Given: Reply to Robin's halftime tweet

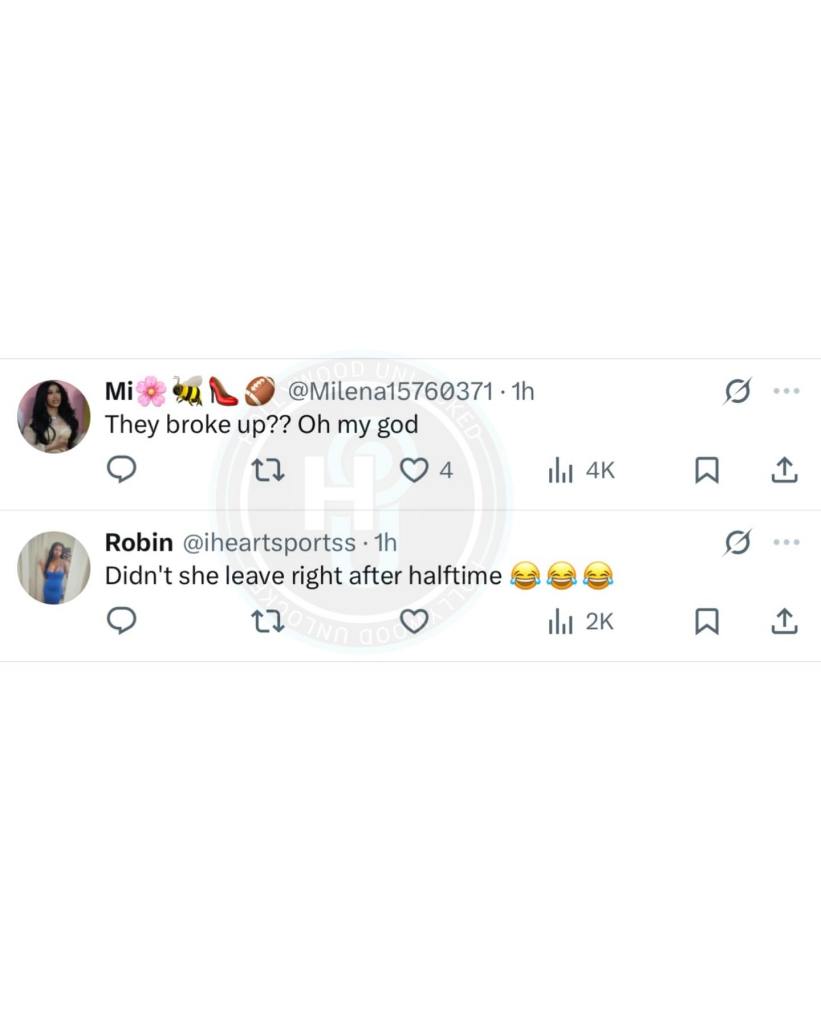Looking at the screenshot, I should [121, 620].
